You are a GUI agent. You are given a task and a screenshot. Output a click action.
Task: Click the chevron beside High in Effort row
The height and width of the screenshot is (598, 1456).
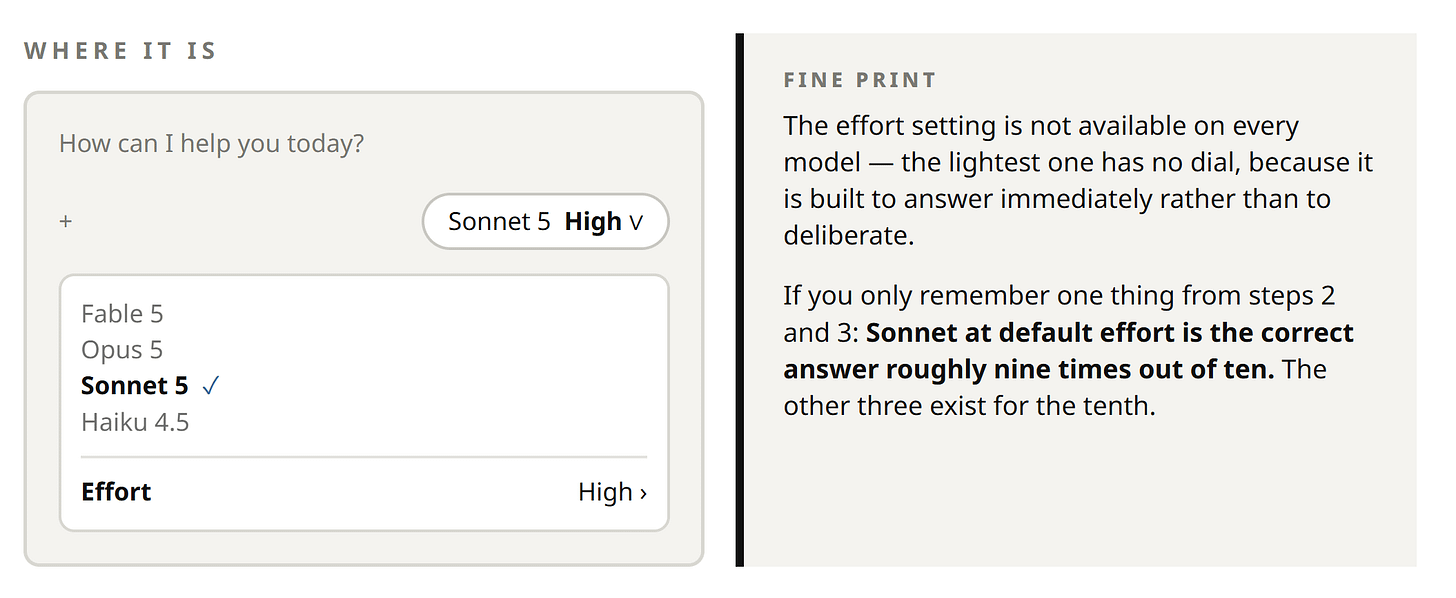click(x=643, y=493)
